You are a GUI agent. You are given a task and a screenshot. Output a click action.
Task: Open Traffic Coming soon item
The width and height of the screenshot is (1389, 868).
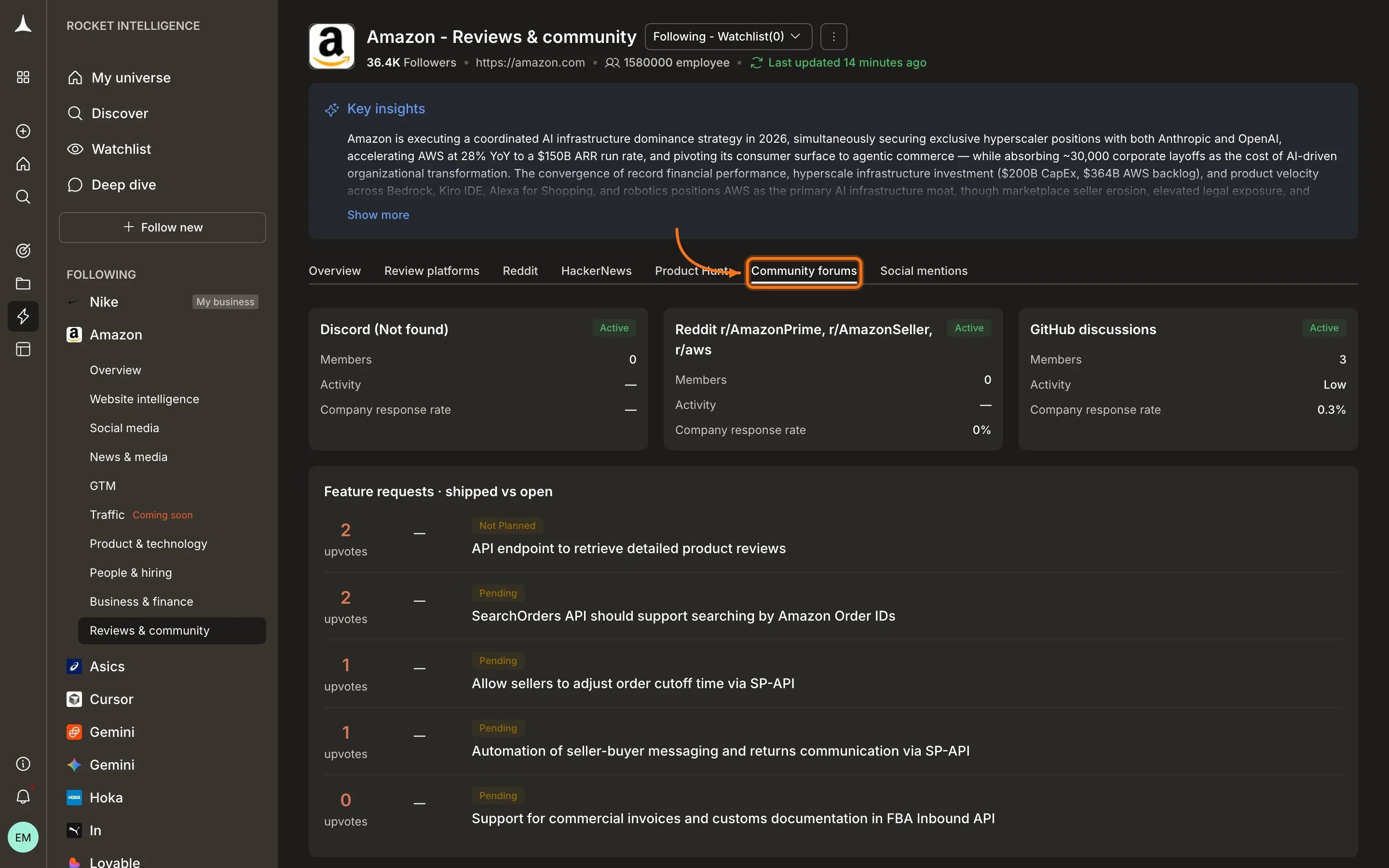[x=141, y=515]
